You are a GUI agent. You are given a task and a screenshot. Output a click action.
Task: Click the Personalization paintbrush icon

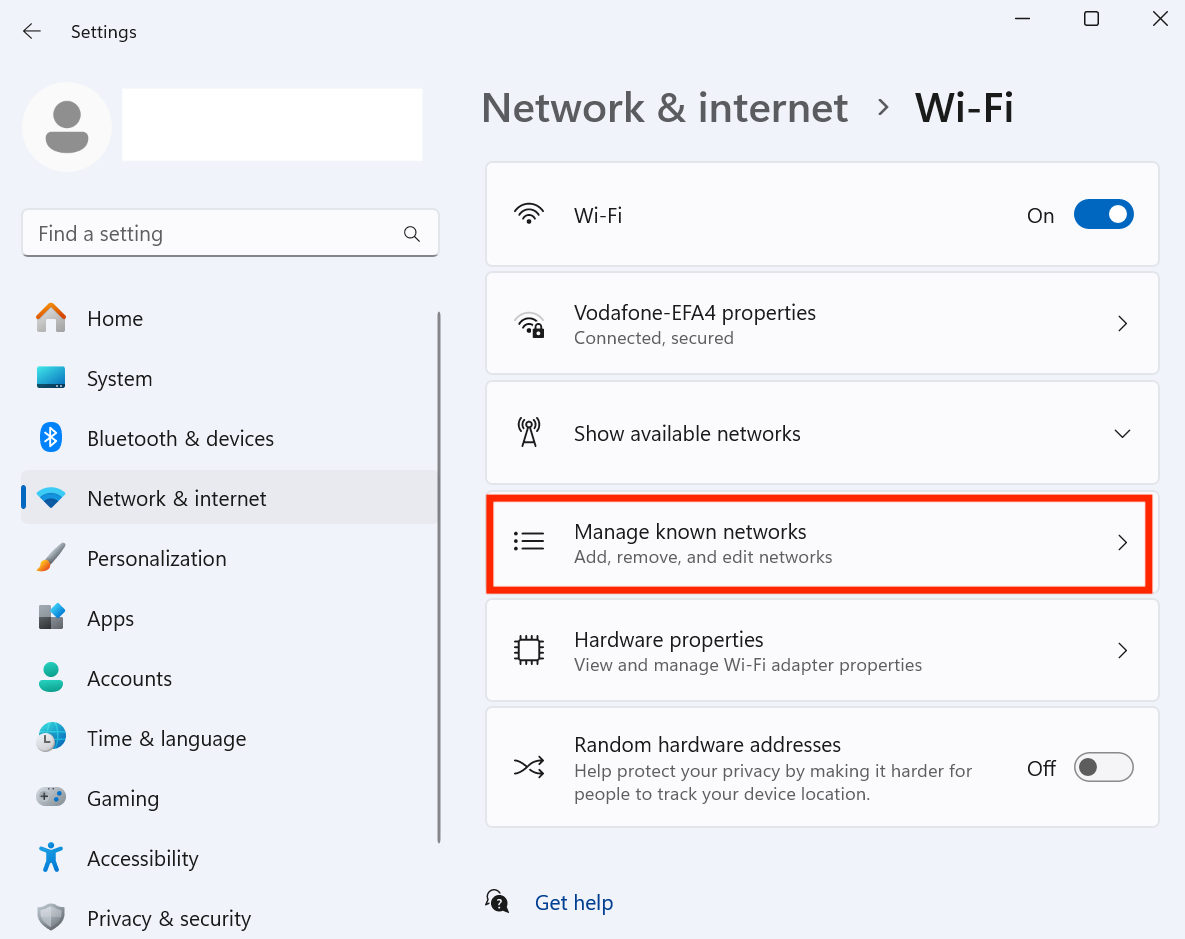[x=50, y=558]
